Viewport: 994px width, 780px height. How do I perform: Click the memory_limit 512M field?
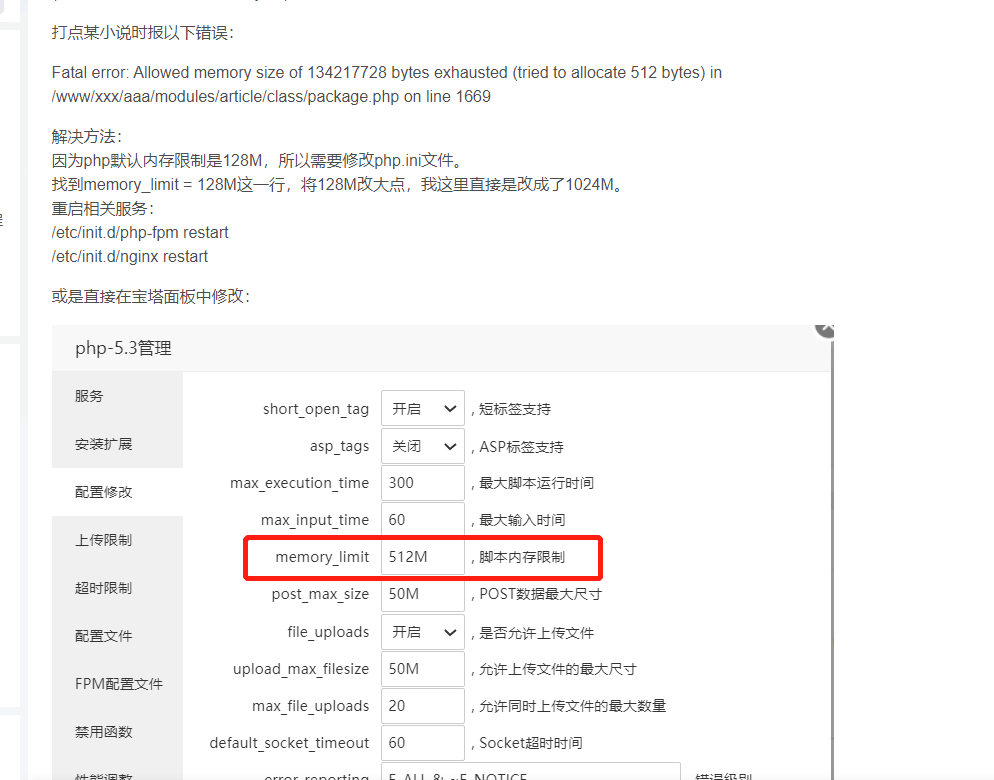coord(422,557)
